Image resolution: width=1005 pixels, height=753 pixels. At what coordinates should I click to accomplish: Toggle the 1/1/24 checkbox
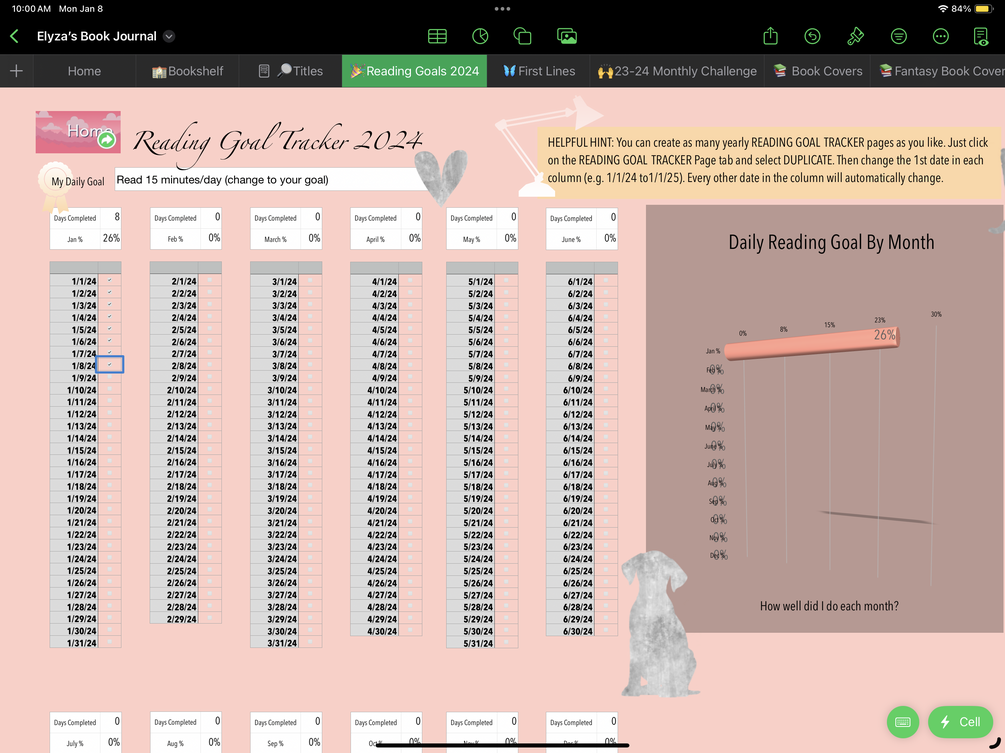click(110, 281)
